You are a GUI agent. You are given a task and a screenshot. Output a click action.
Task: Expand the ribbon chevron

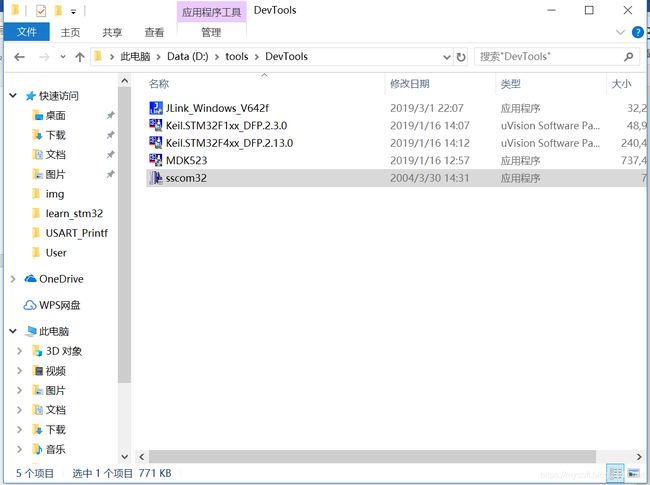(x=620, y=32)
